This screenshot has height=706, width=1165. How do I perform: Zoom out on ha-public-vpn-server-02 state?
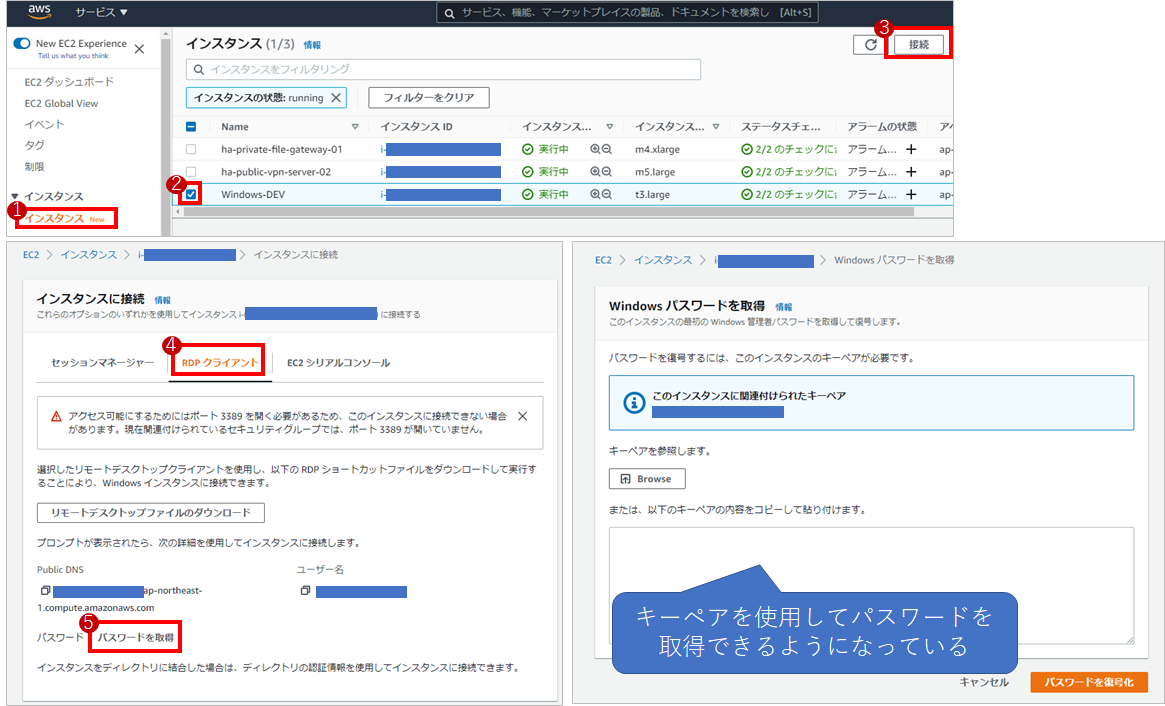(x=607, y=172)
